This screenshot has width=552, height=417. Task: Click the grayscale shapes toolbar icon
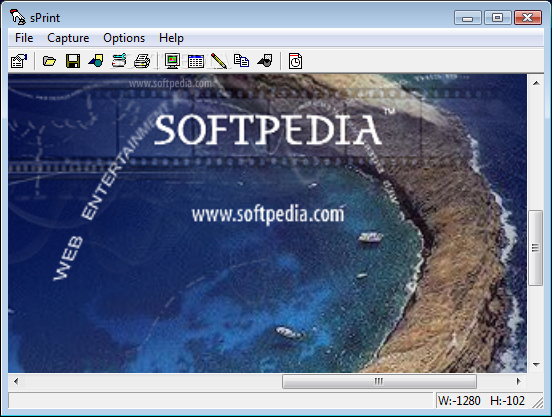[265, 61]
